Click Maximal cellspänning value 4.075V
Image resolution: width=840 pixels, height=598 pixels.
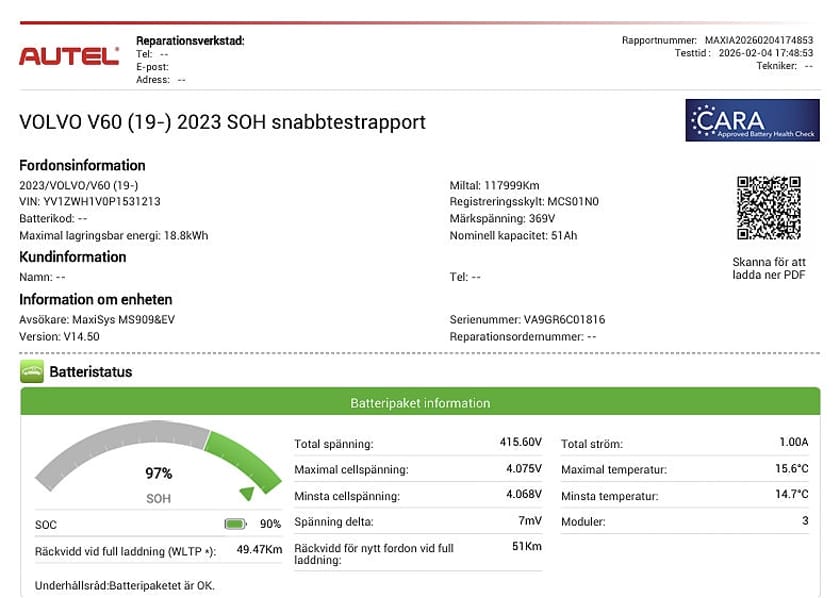pyautogui.click(x=524, y=468)
